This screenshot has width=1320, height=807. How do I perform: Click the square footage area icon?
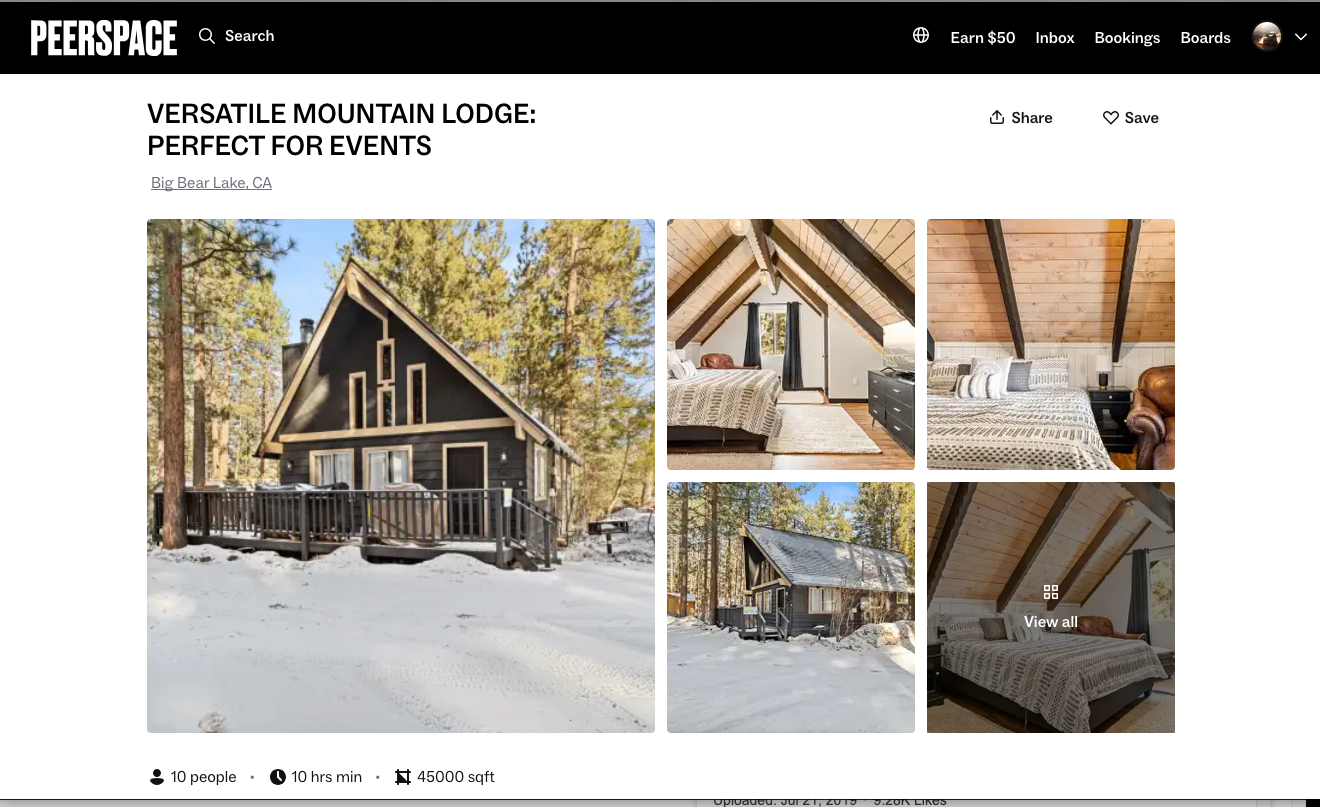pyautogui.click(x=403, y=777)
